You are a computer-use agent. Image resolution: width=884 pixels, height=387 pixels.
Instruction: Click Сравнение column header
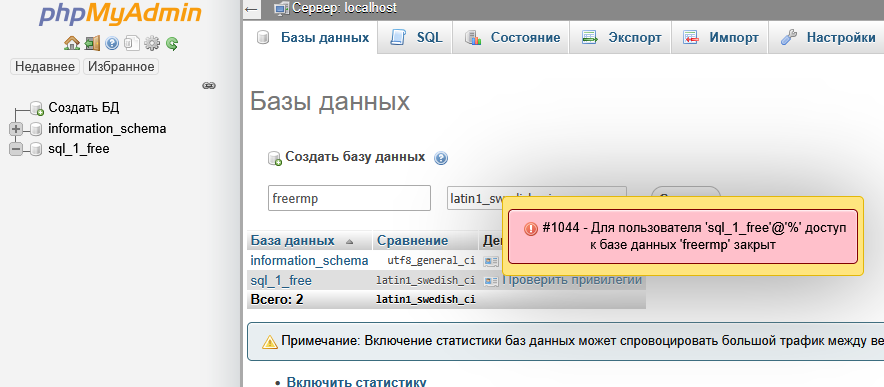413,241
